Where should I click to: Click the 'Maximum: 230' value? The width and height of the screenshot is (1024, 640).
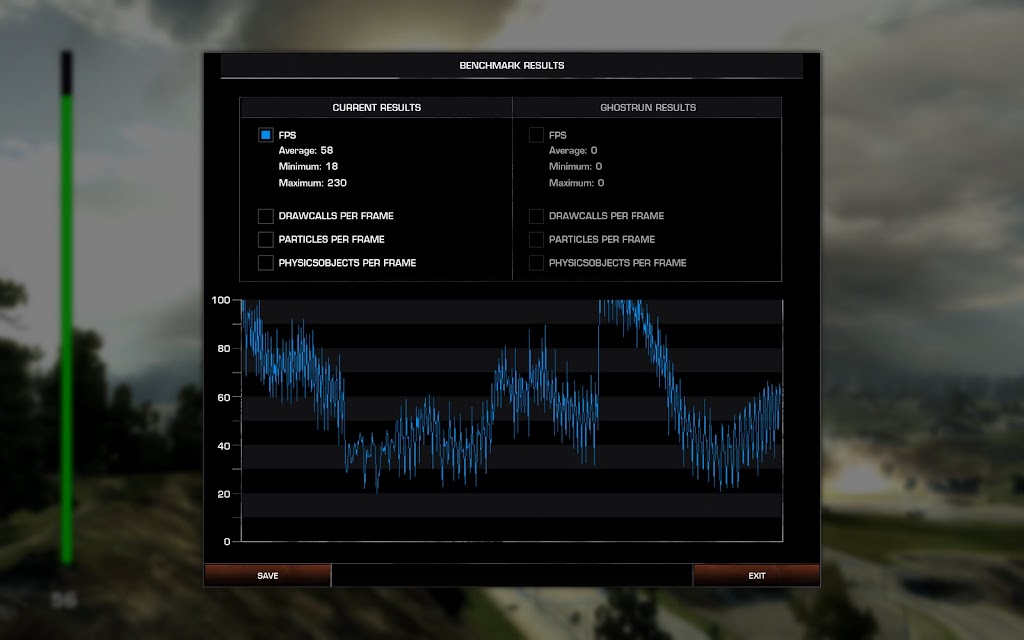[313, 183]
